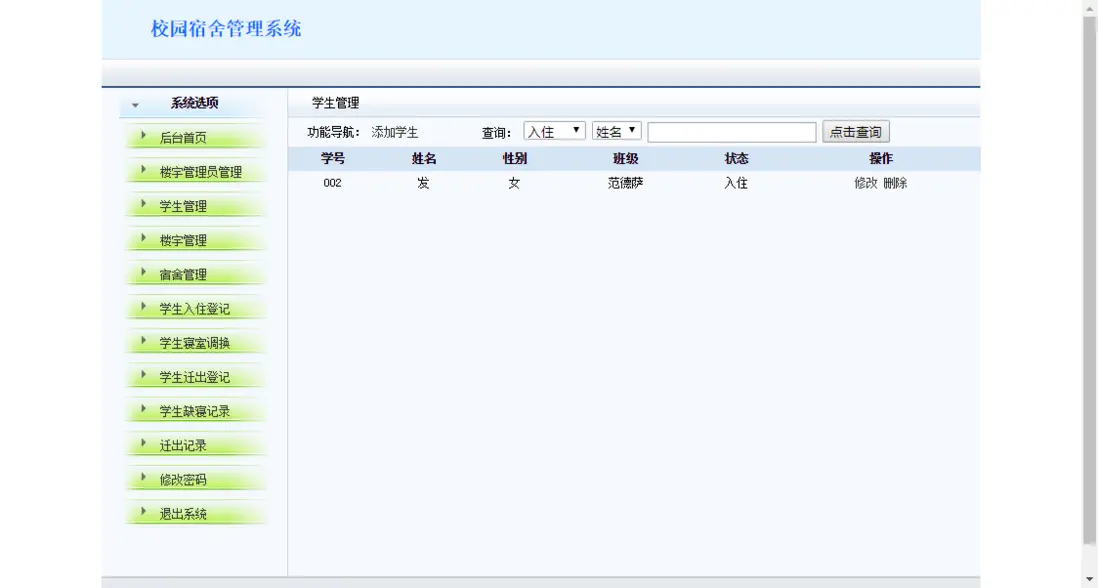
Task: Open the 姓名 search field dropdown
Action: click(x=618, y=130)
